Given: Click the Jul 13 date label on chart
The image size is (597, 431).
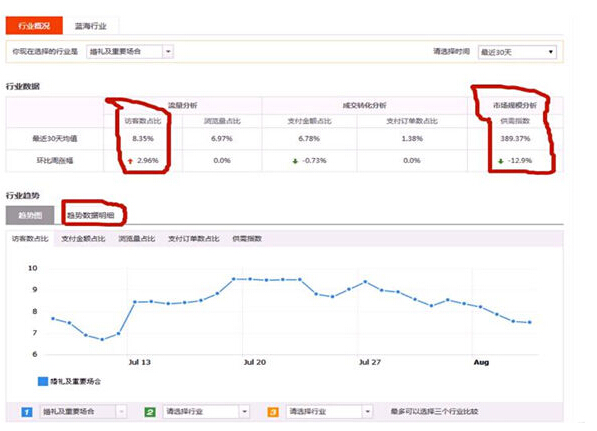Looking at the screenshot, I should tap(139, 362).
